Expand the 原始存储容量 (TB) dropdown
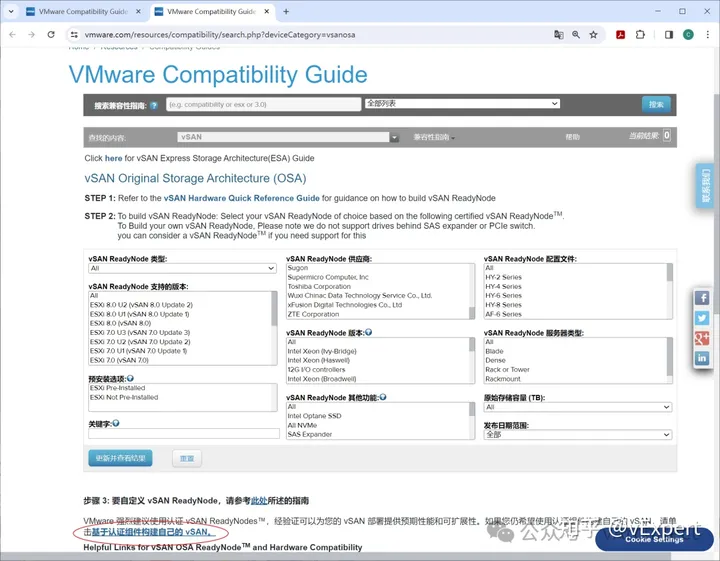 coord(578,407)
